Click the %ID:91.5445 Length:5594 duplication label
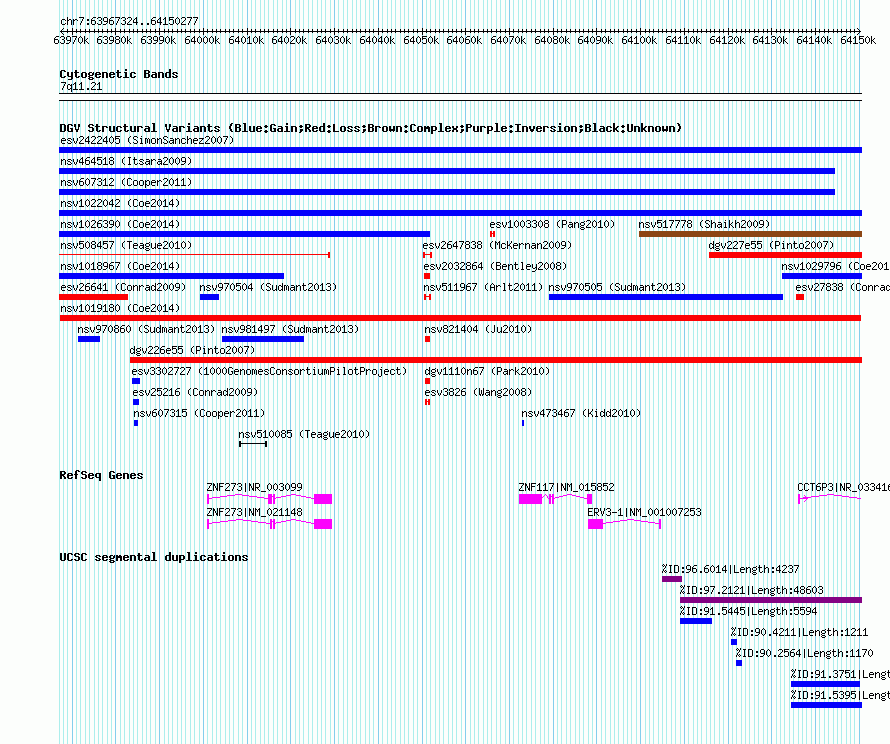890x744 pixels. click(749, 611)
